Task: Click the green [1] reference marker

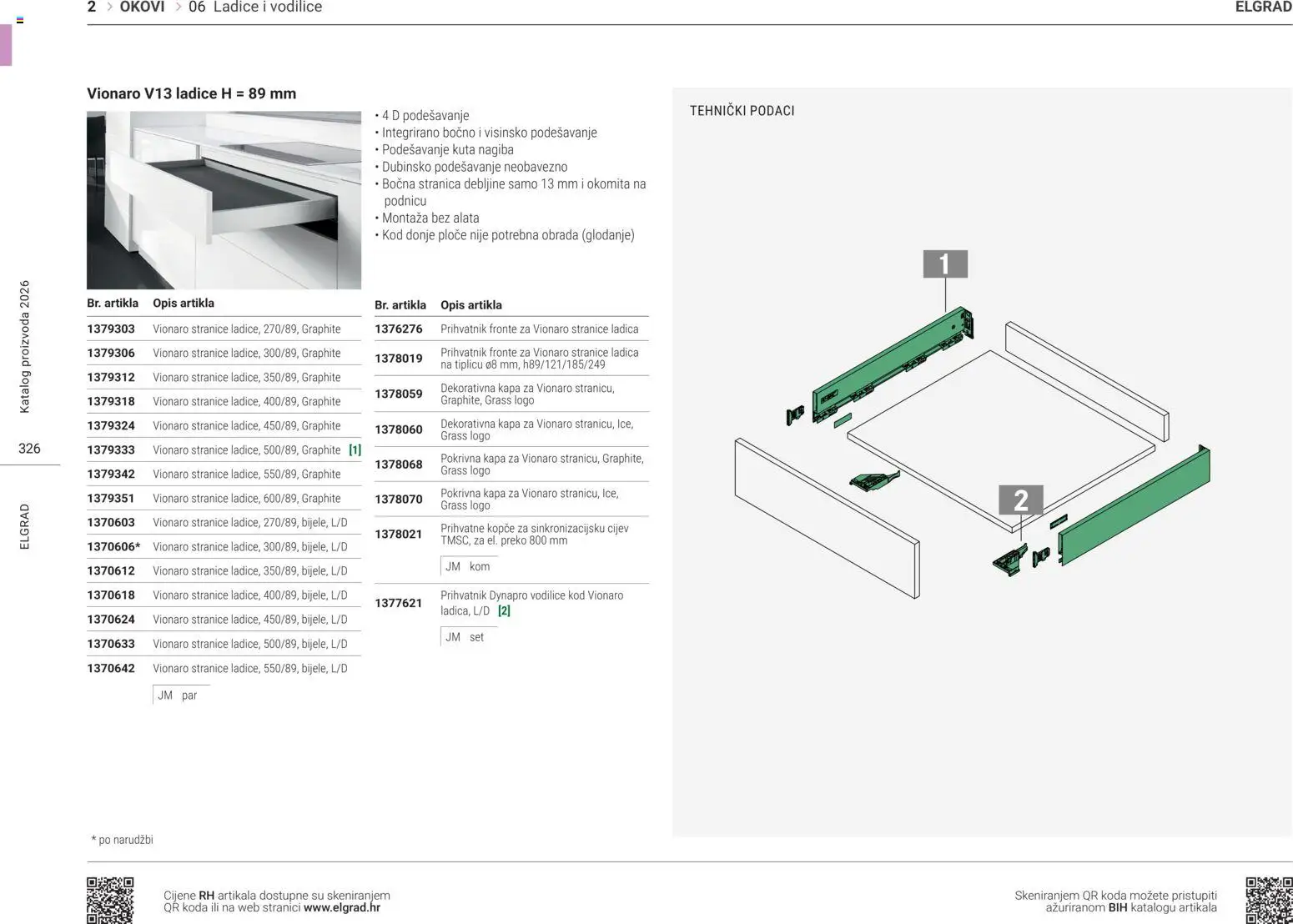Action: 355,449
